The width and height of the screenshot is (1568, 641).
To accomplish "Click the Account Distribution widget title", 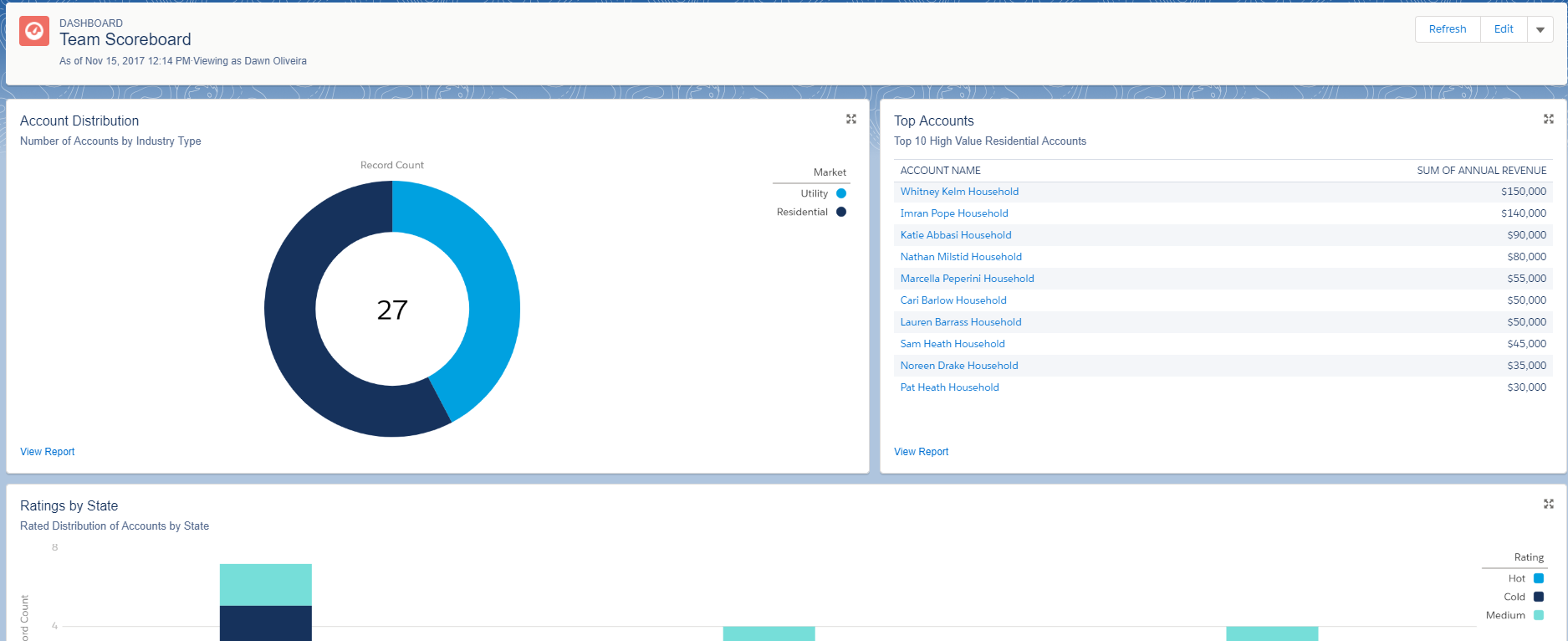I will pyautogui.click(x=79, y=121).
